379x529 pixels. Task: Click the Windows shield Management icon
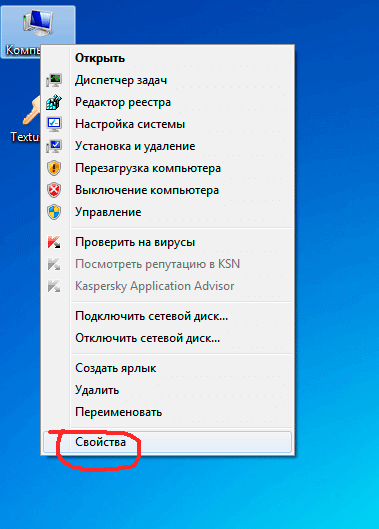point(54,212)
